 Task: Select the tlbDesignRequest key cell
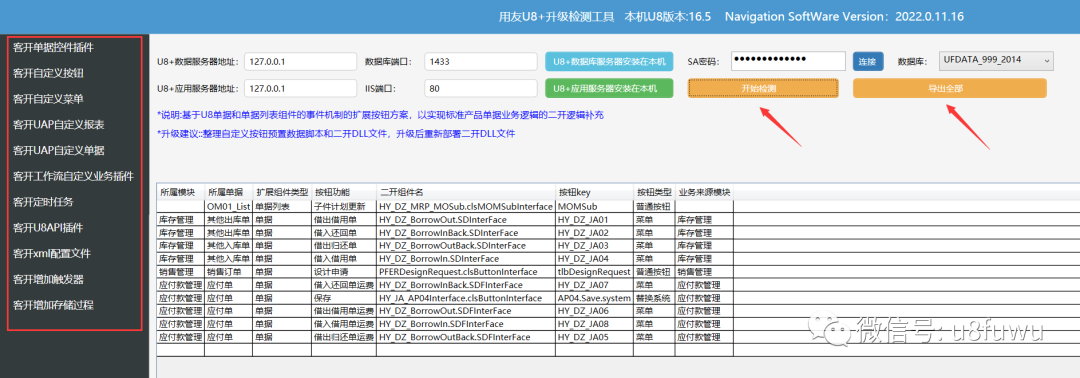pyautogui.click(x=594, y=271)
